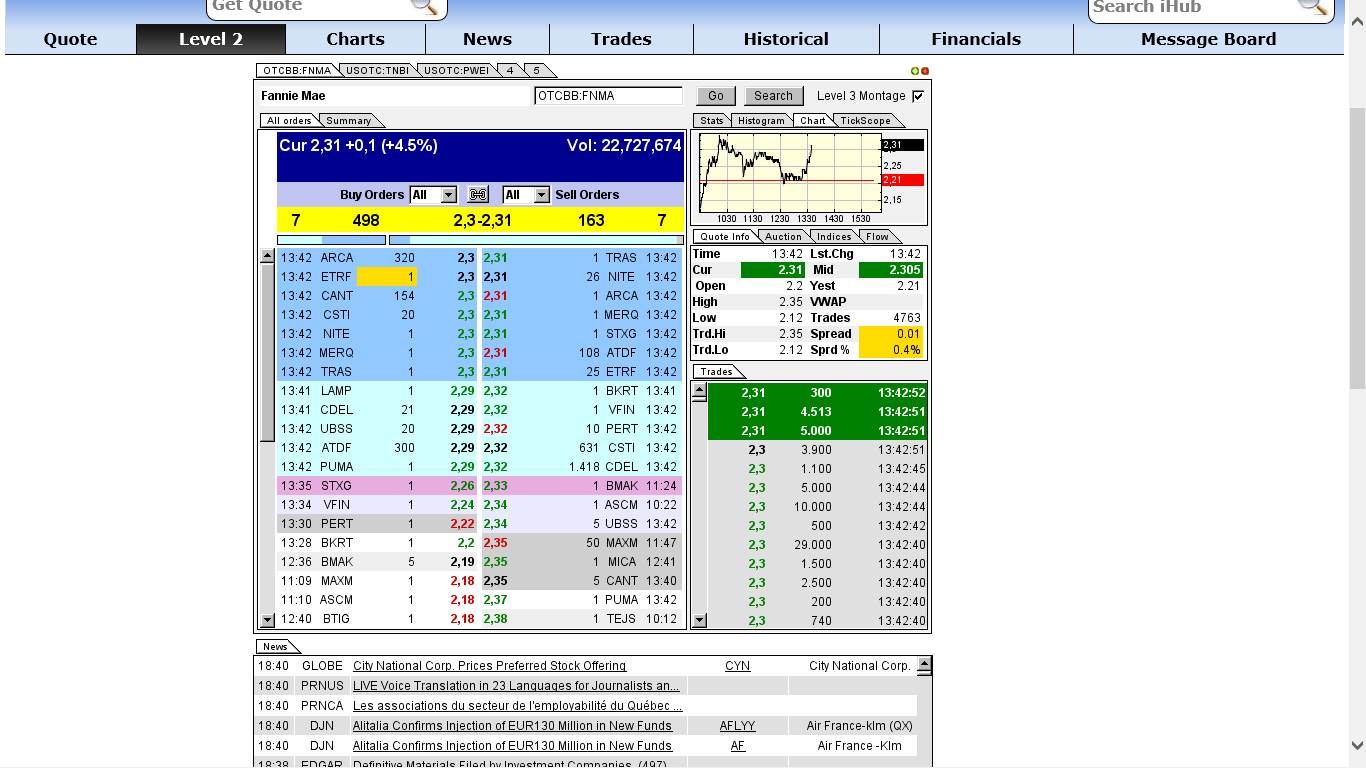Select symbol tab number 4
Image resolution: width=1366 pixels, height=768 pixels.
pyautogui.click(x=510, y=71)
